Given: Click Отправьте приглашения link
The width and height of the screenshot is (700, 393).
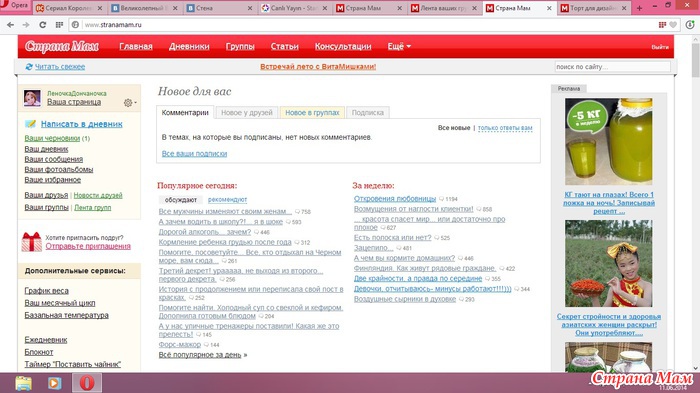Looking at the screenshot, I should pyautogui.click(x=88, y=246).
